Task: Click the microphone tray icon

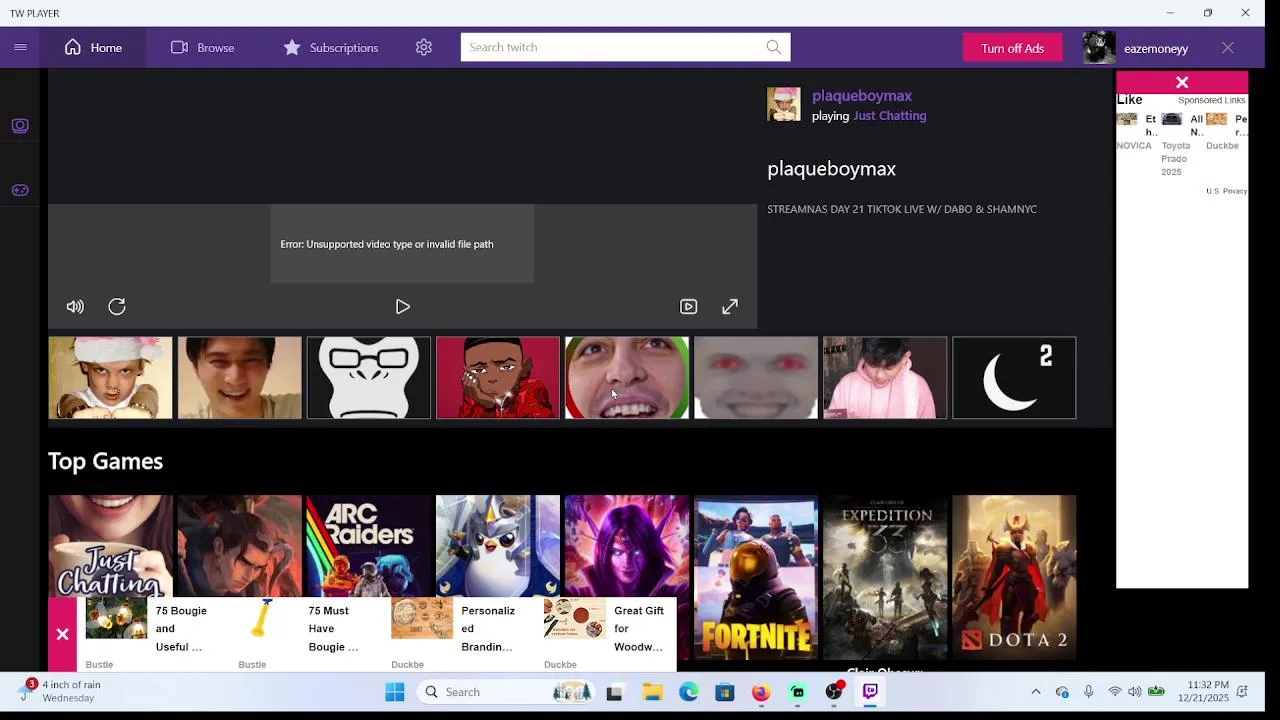Action: 1088,692
